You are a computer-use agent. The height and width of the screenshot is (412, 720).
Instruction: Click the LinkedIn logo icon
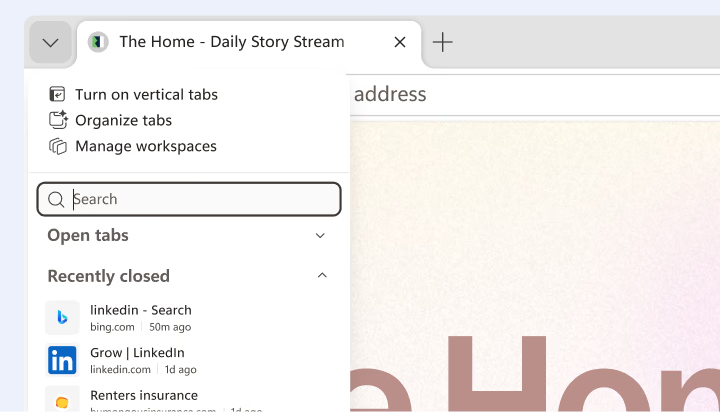point(62,361)
